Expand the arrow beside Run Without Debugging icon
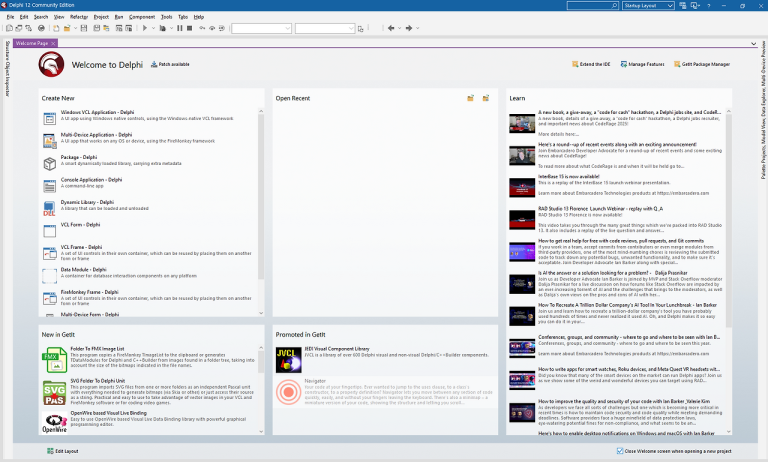 (171, 28)
